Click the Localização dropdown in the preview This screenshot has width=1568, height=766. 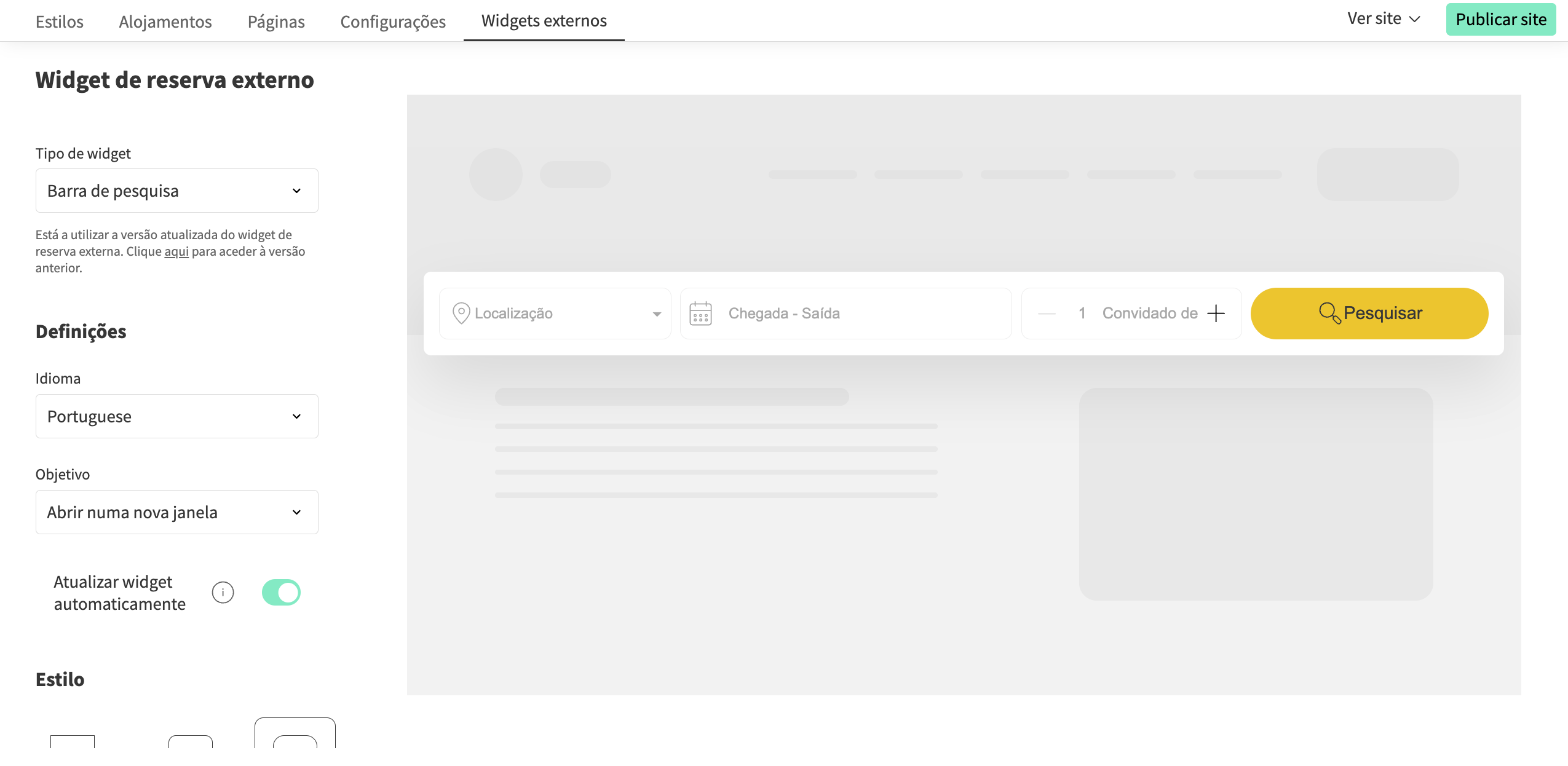pos(553,313)
